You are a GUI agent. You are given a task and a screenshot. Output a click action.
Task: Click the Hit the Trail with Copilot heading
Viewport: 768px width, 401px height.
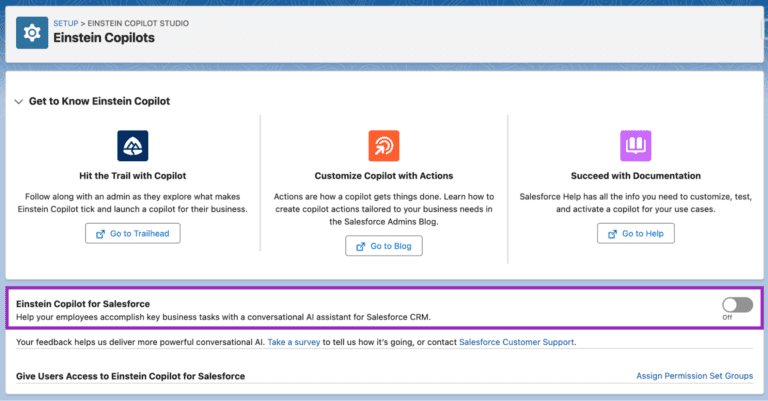(133, 175)
